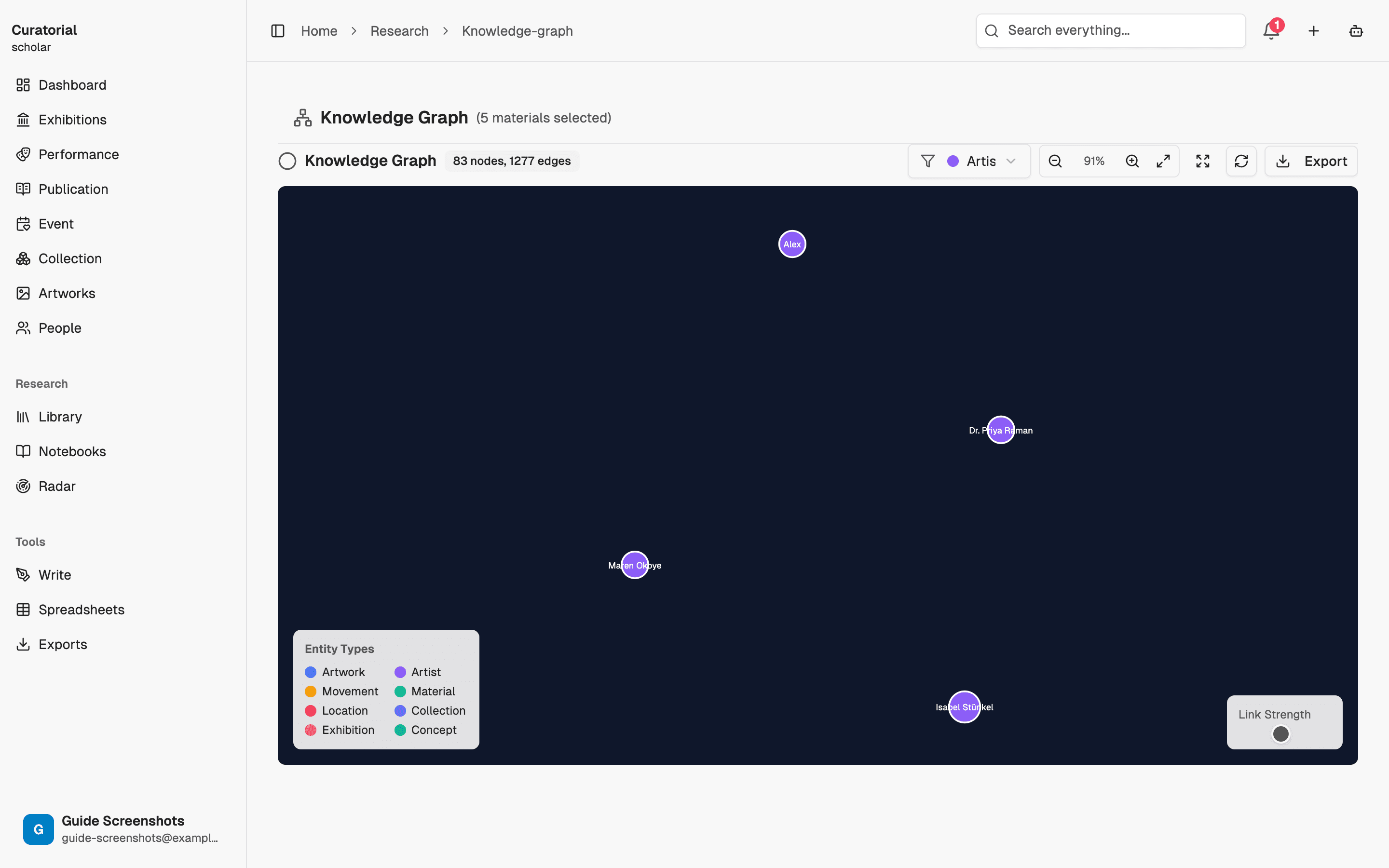Go to Home breadcrumb

(x=319, y=31)
